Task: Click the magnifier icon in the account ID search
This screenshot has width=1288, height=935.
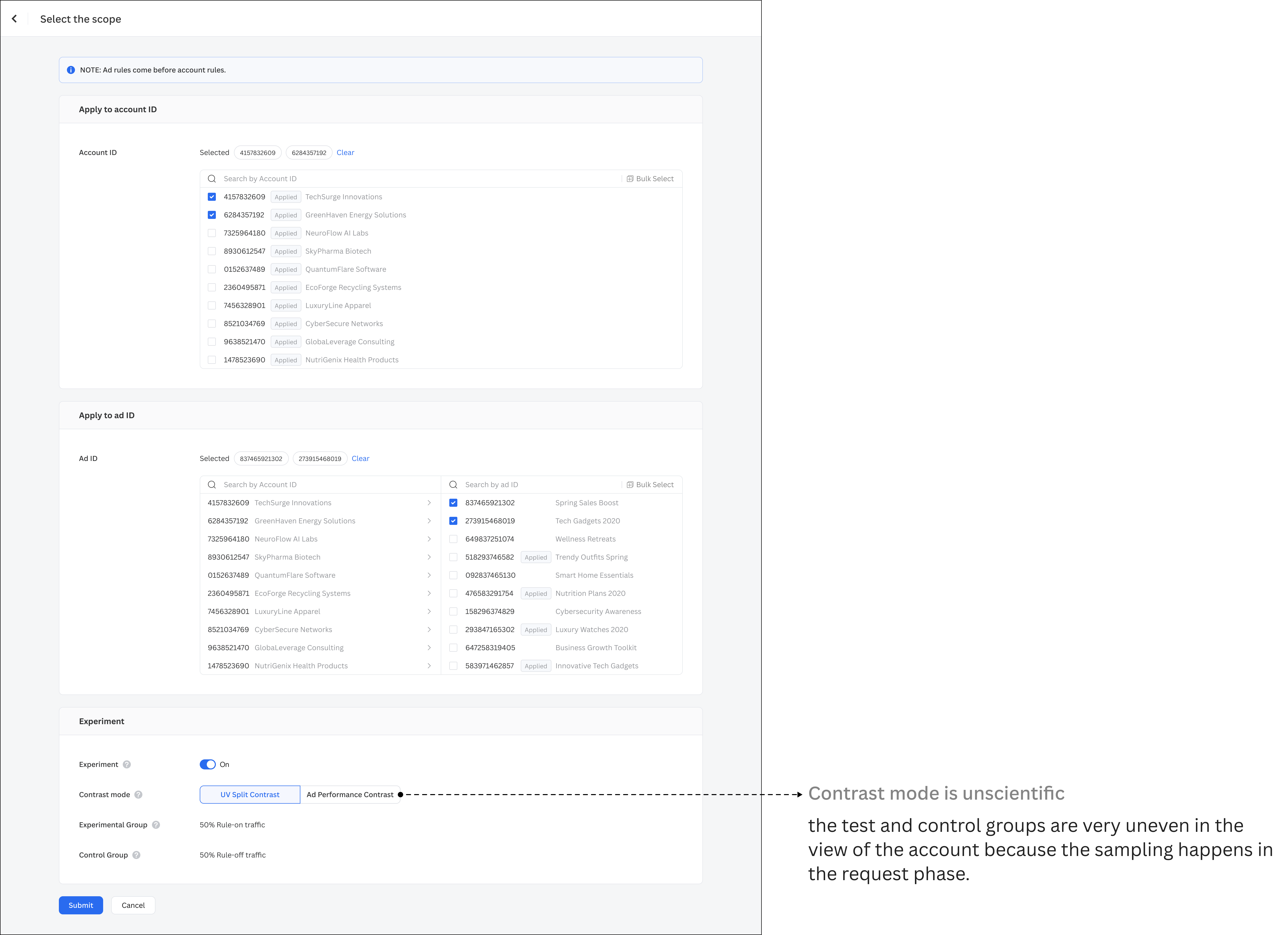Action: tap(212, 178)
